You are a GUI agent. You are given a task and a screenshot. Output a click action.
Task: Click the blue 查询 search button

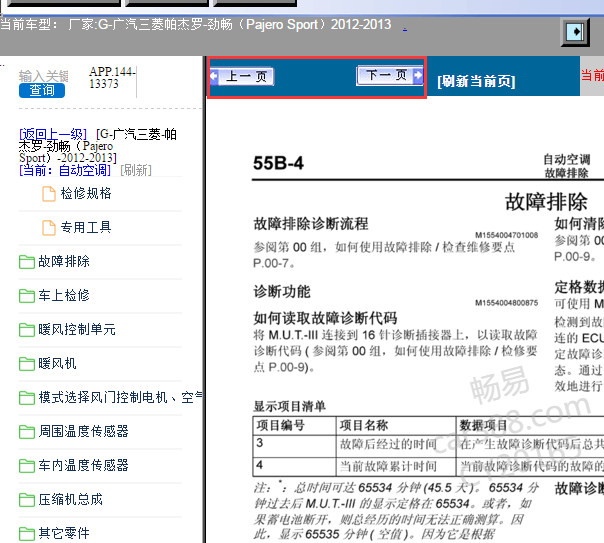click(42, 90)
